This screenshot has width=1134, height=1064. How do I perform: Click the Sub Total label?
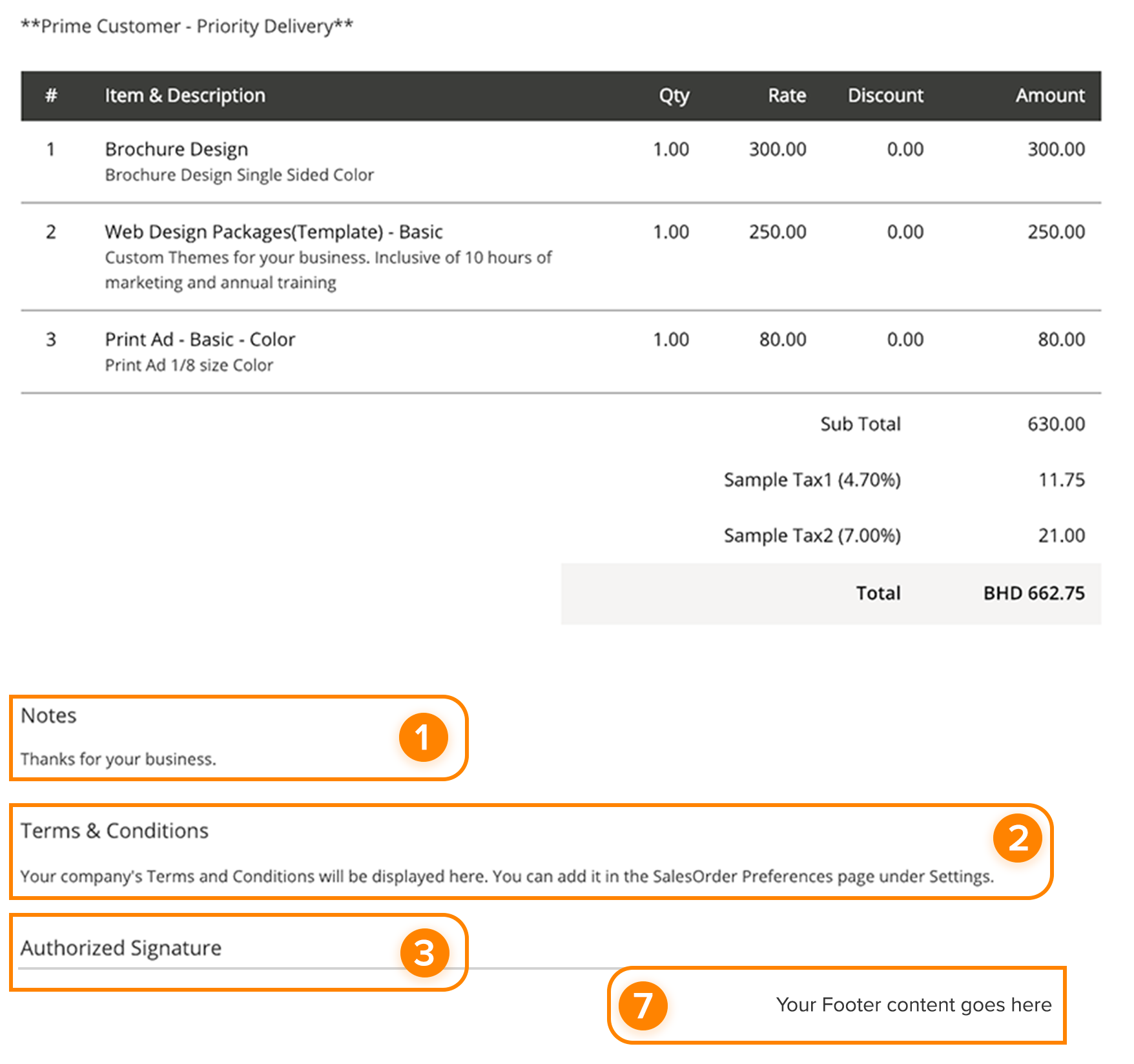point(860,424)
